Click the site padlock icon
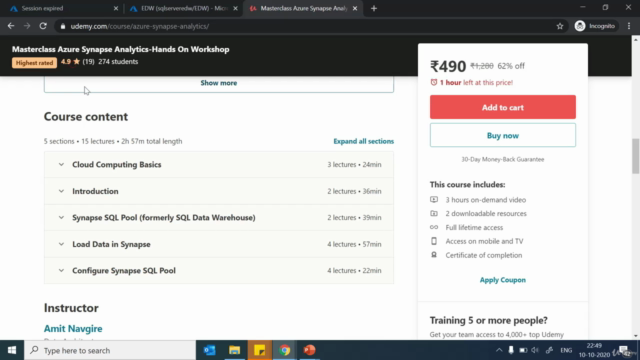The image size is (640, 360). 62,26
